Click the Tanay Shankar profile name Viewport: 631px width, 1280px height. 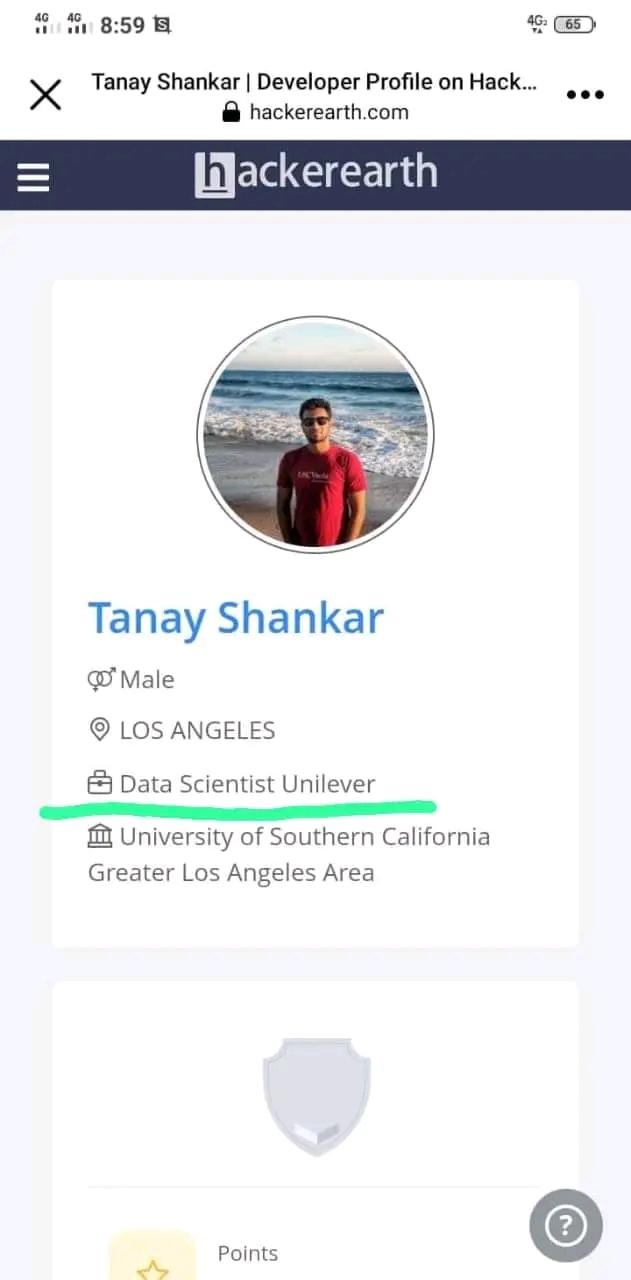[x=236, y=618]
